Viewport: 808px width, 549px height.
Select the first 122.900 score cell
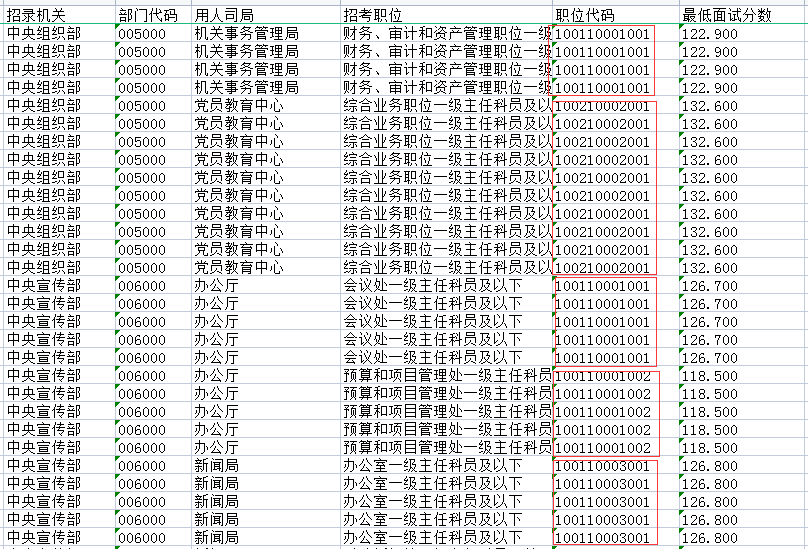[x=743, y=34]
